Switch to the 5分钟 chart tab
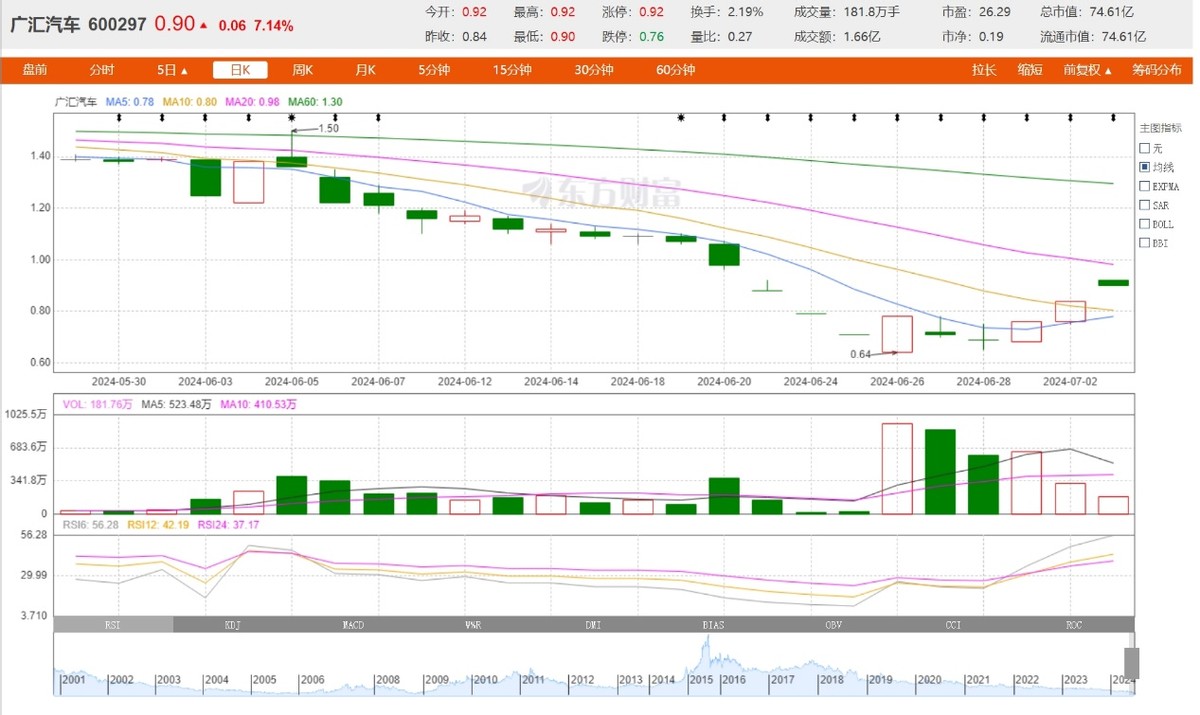The width and height of the screenshot is (1200, 715). click(434, 70)
